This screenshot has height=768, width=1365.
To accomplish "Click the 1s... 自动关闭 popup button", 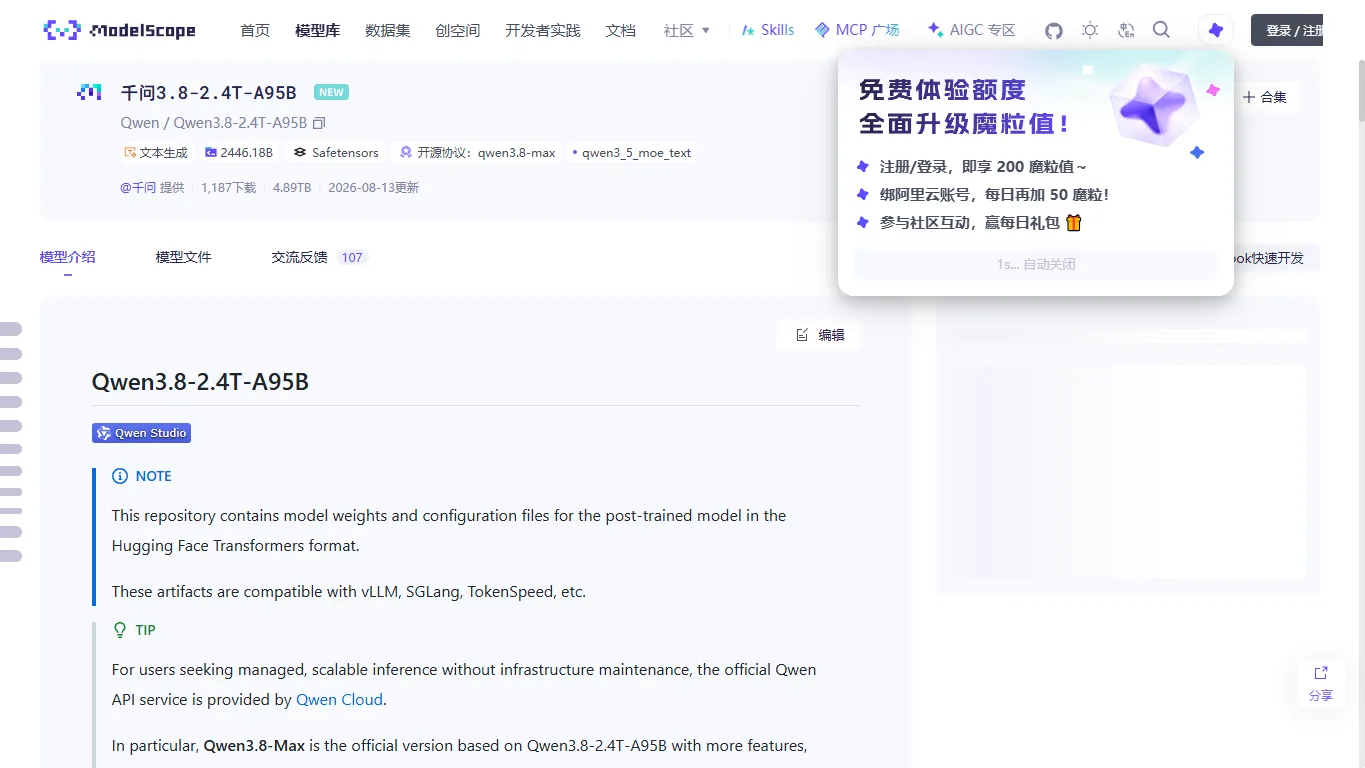I will pyautogui.click(x=1036, y=264).
